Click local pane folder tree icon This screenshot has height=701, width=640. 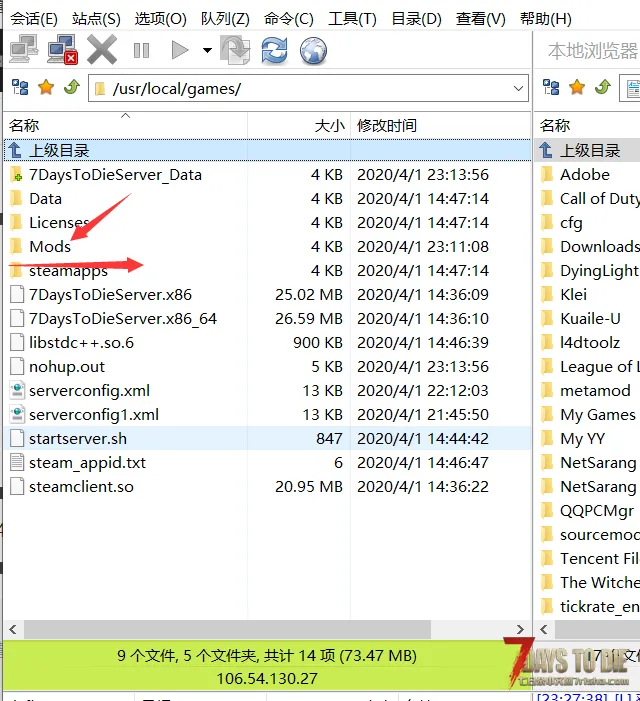[x=551, y=87]
